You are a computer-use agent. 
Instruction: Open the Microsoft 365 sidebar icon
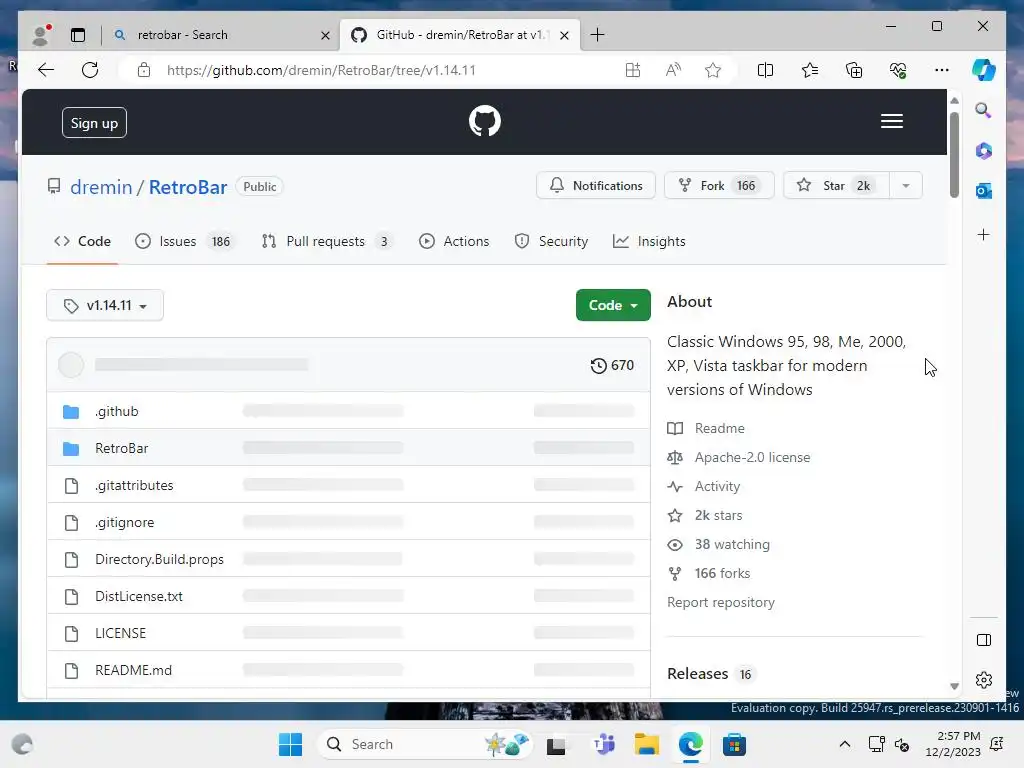click(984, 151)
